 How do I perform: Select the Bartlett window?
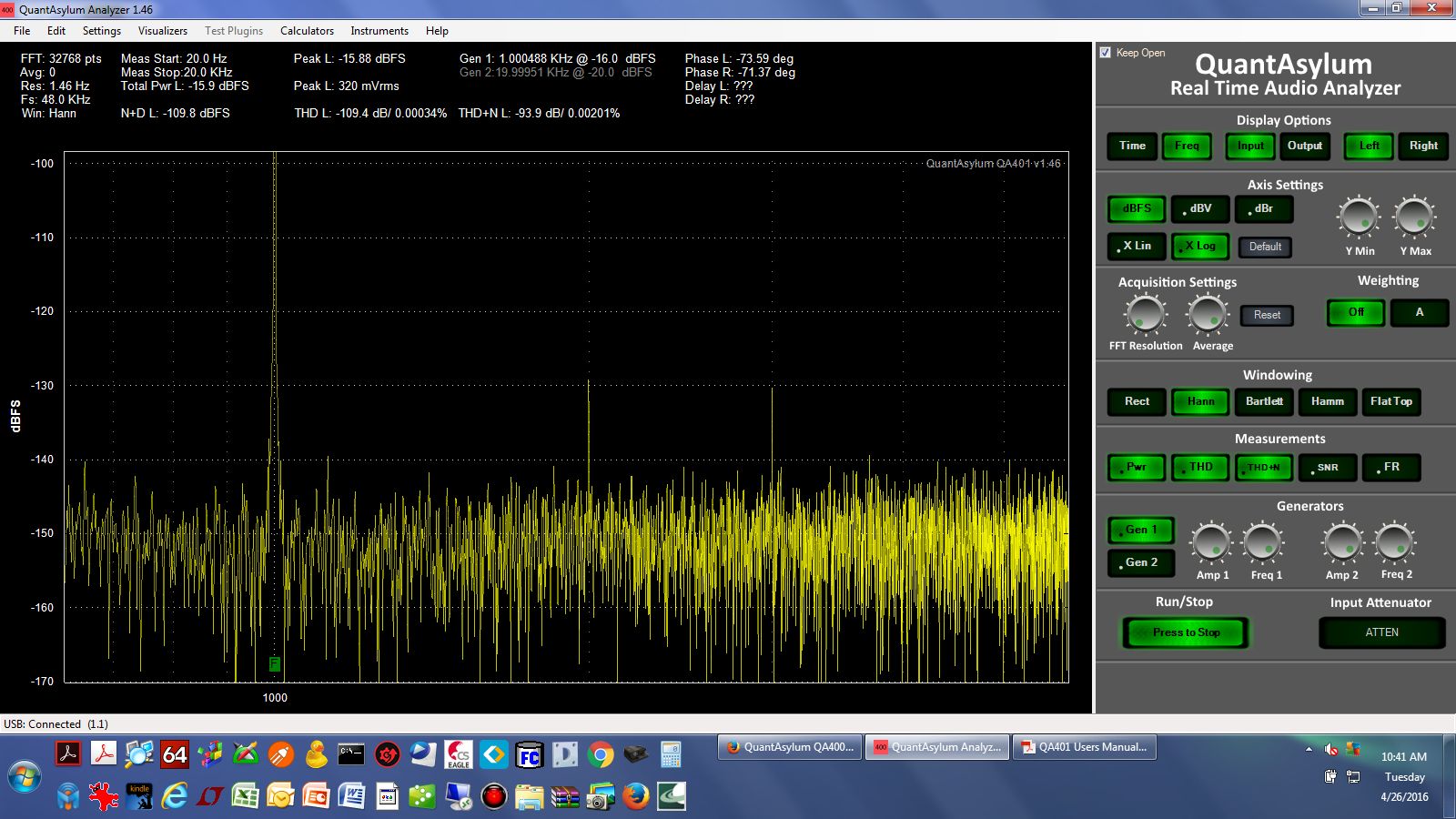pyautogui.click(x=1264, y=401)
